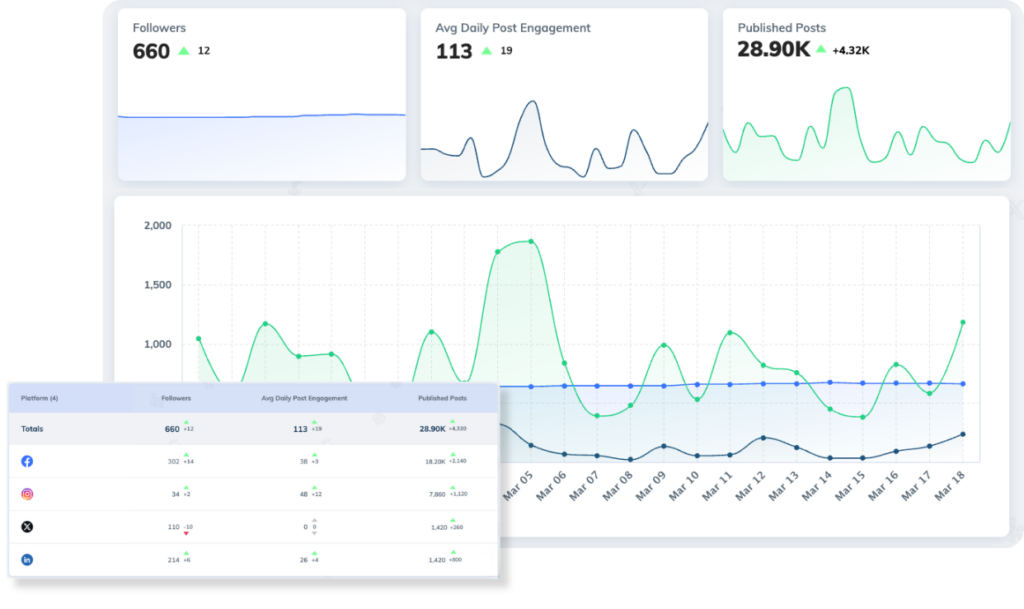Click the red down arrow in X followers cell

point(186,534)
